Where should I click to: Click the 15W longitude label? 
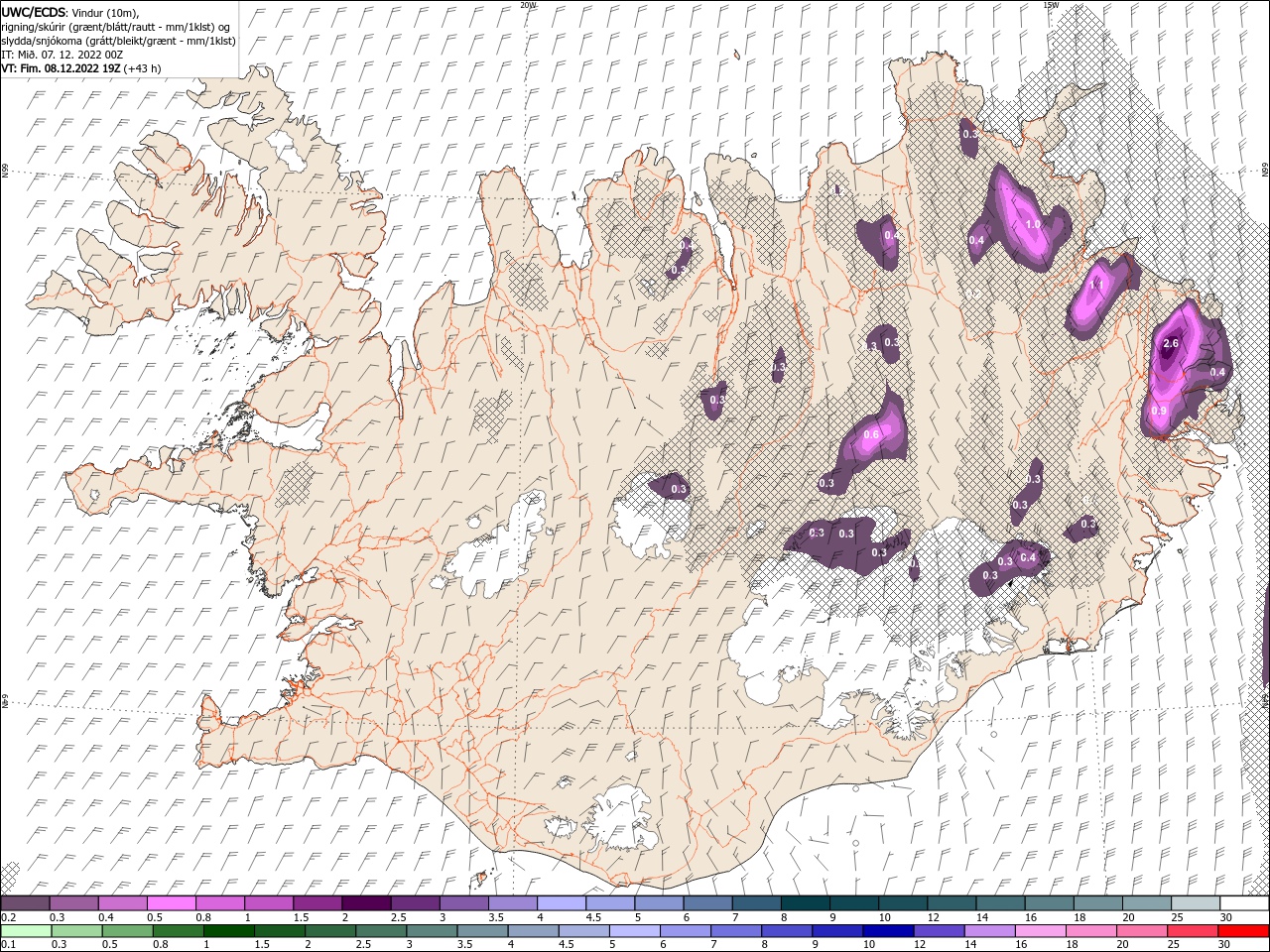[x=1051, y=5]
